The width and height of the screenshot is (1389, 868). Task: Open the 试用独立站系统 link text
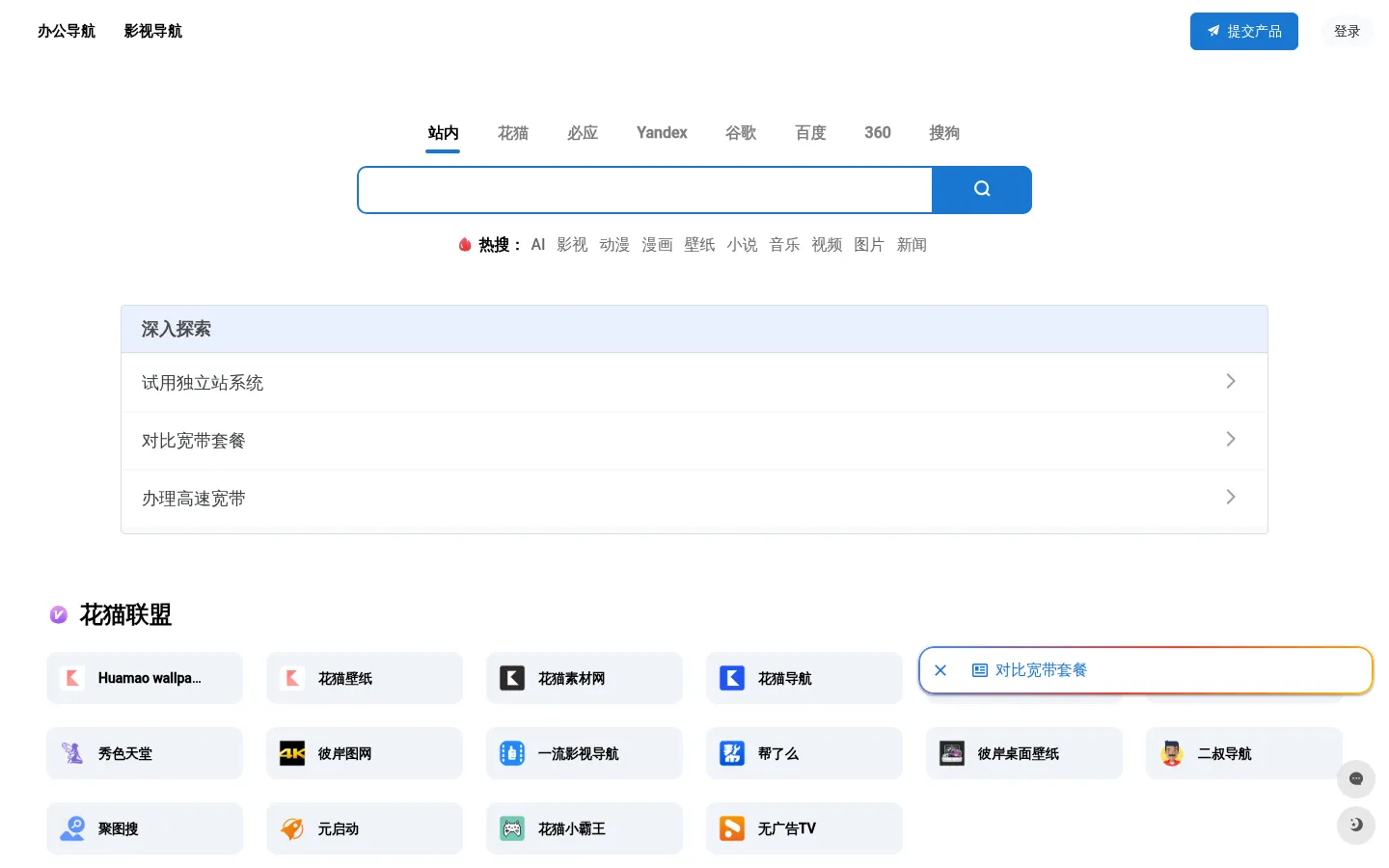point(203,383)
